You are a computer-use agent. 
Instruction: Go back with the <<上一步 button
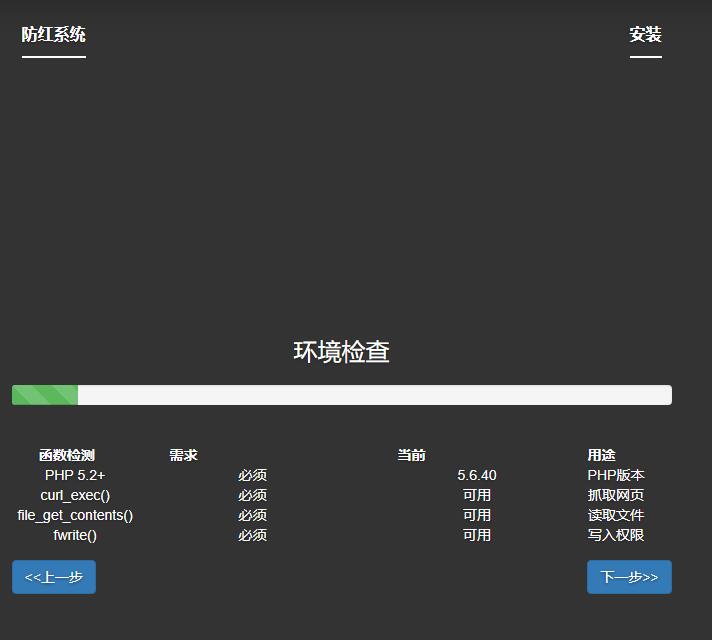54,577
